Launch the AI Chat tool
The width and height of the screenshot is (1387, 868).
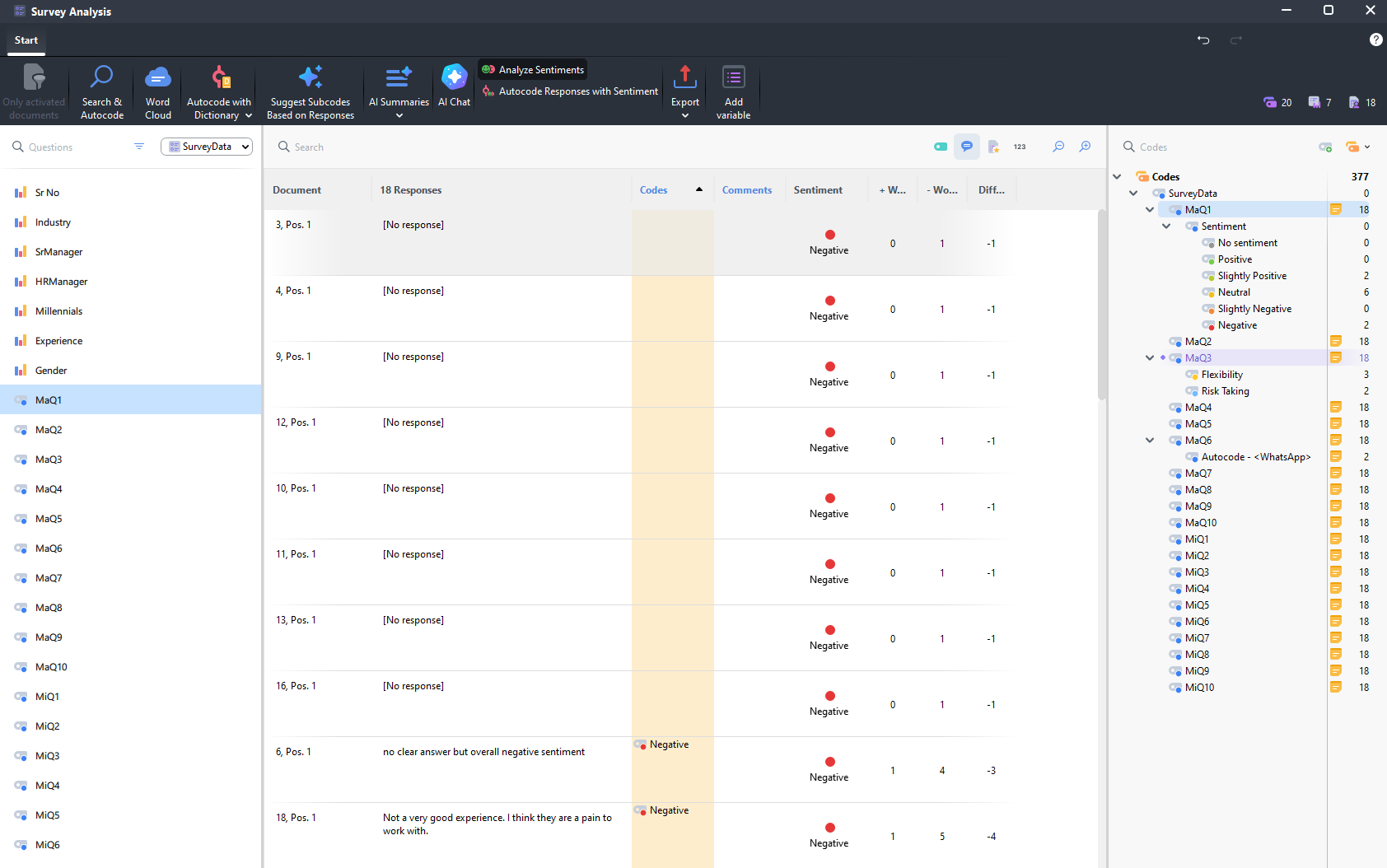click(x=454, y=86)
